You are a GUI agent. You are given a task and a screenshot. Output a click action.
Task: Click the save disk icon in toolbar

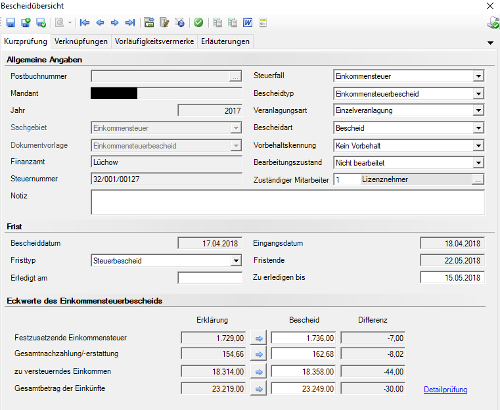point(11,23)
